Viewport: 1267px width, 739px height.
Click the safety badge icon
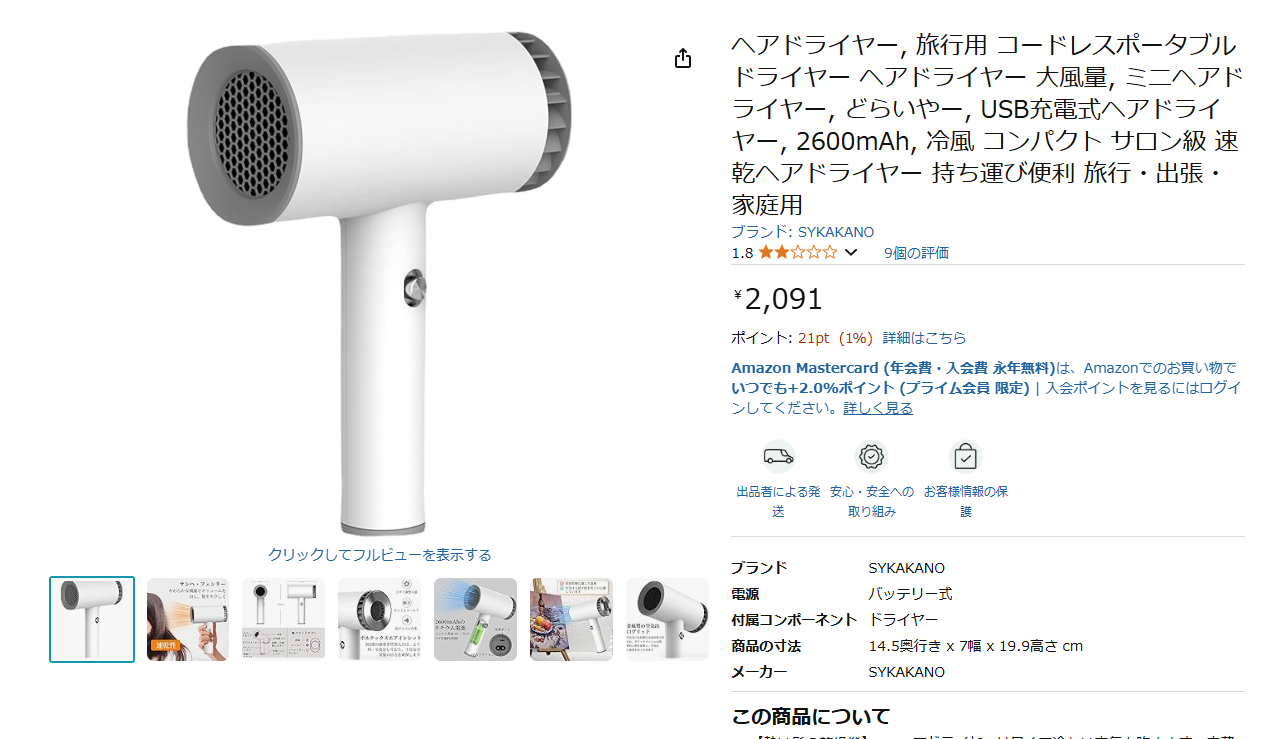pos(872,457)
